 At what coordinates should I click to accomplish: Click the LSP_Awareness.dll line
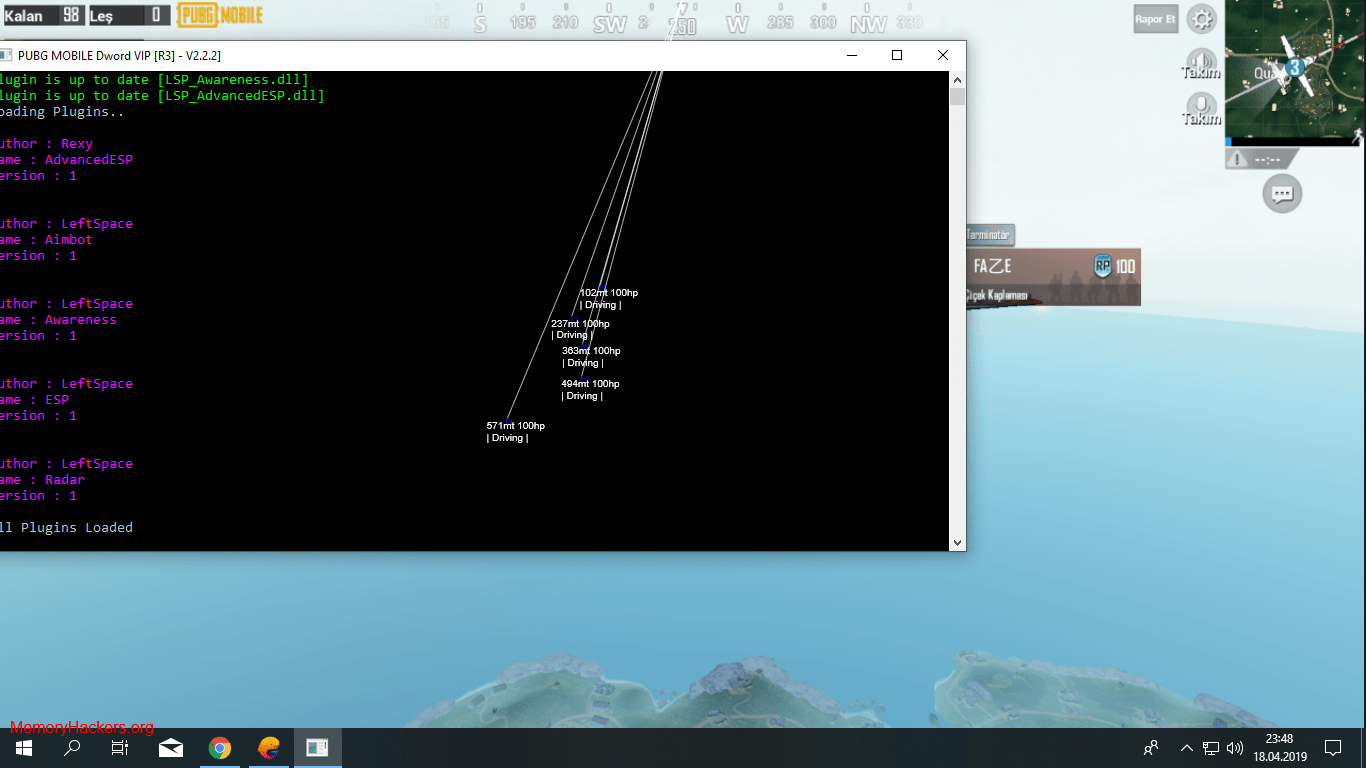[154, 80]
